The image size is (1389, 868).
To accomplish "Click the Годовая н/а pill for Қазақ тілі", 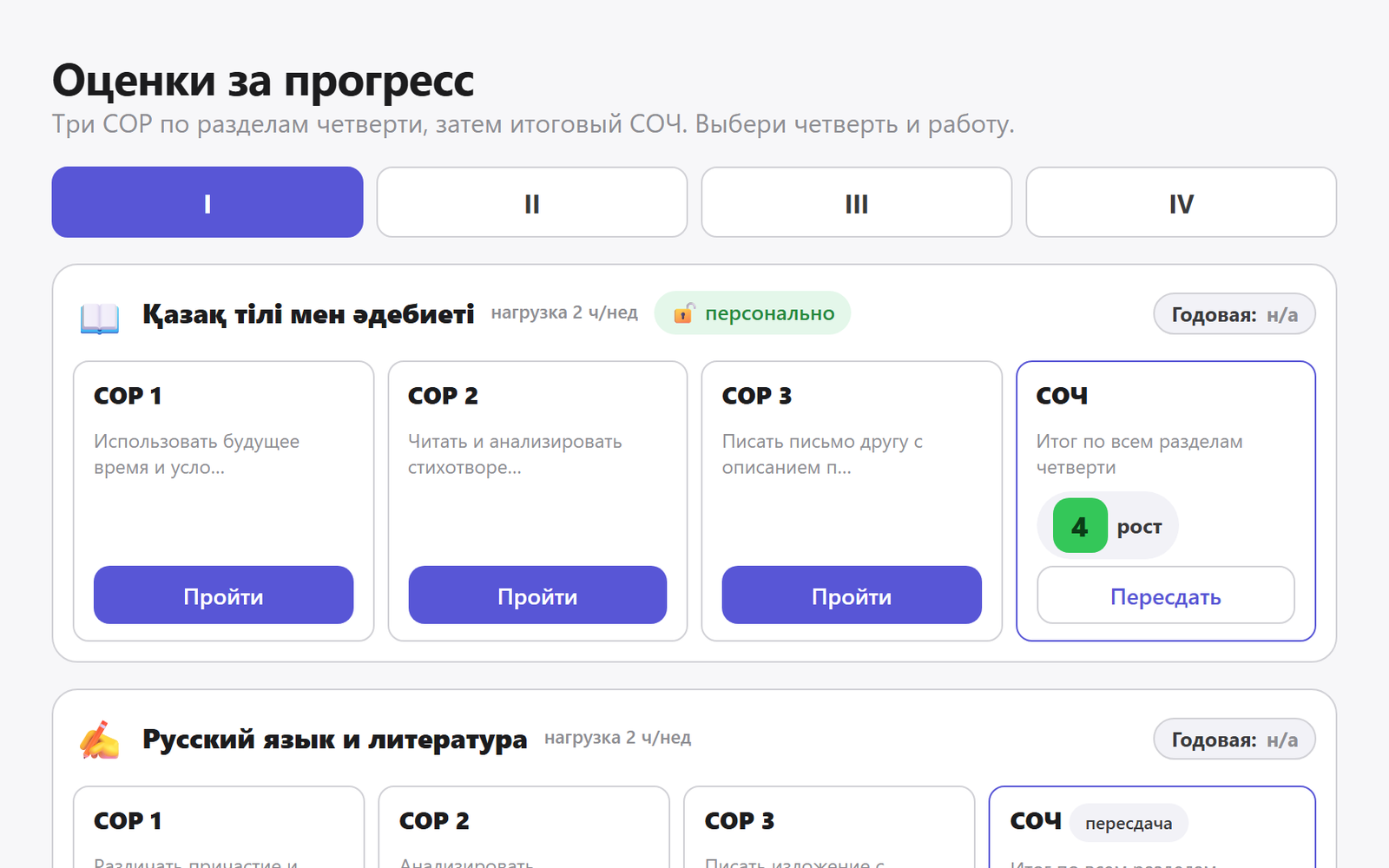I will [x=1234, y=314].
